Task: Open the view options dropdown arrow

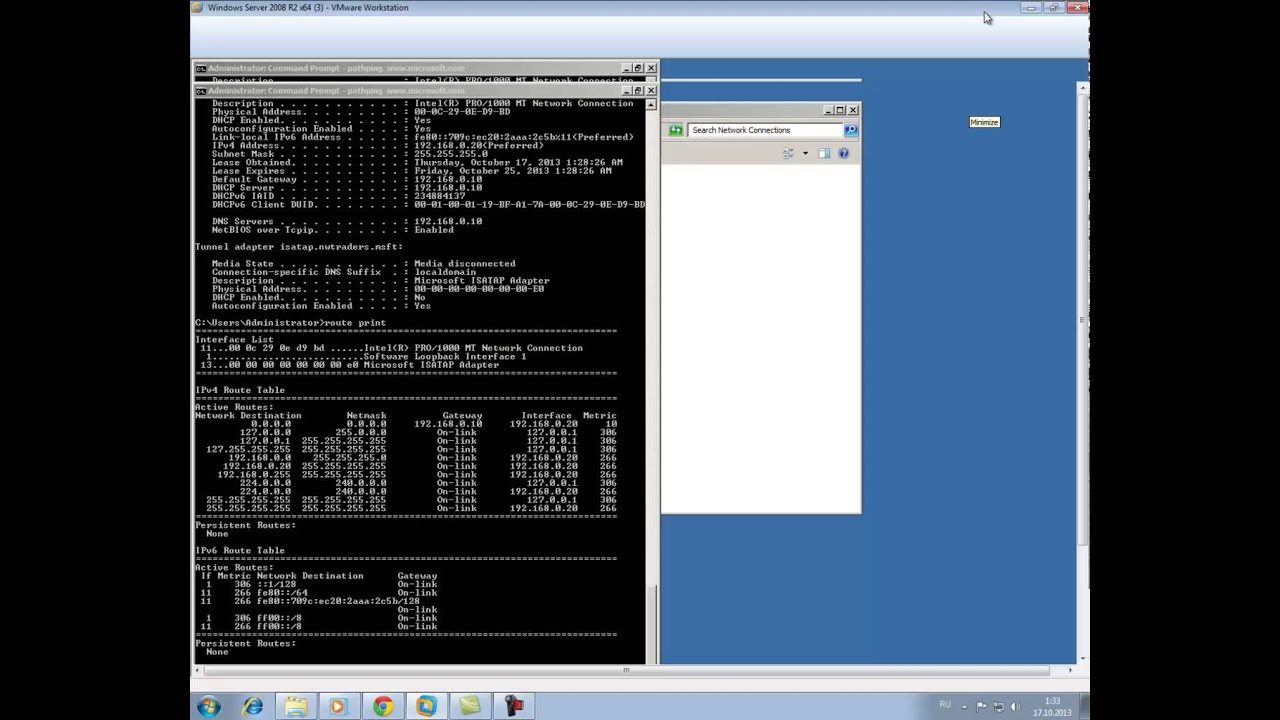Action: pos(805,153)
